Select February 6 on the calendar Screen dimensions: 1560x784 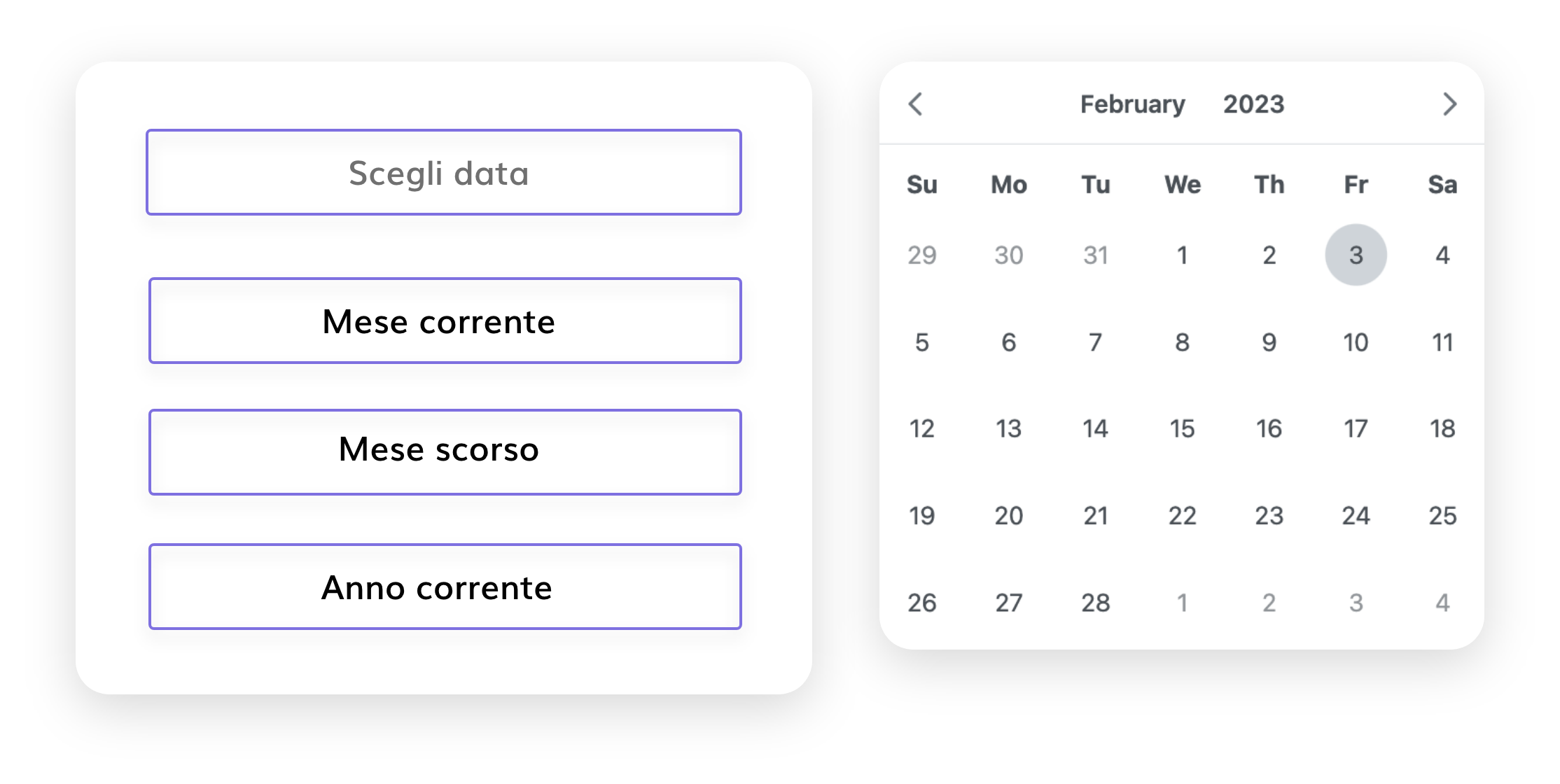[x=1008, y=342]
